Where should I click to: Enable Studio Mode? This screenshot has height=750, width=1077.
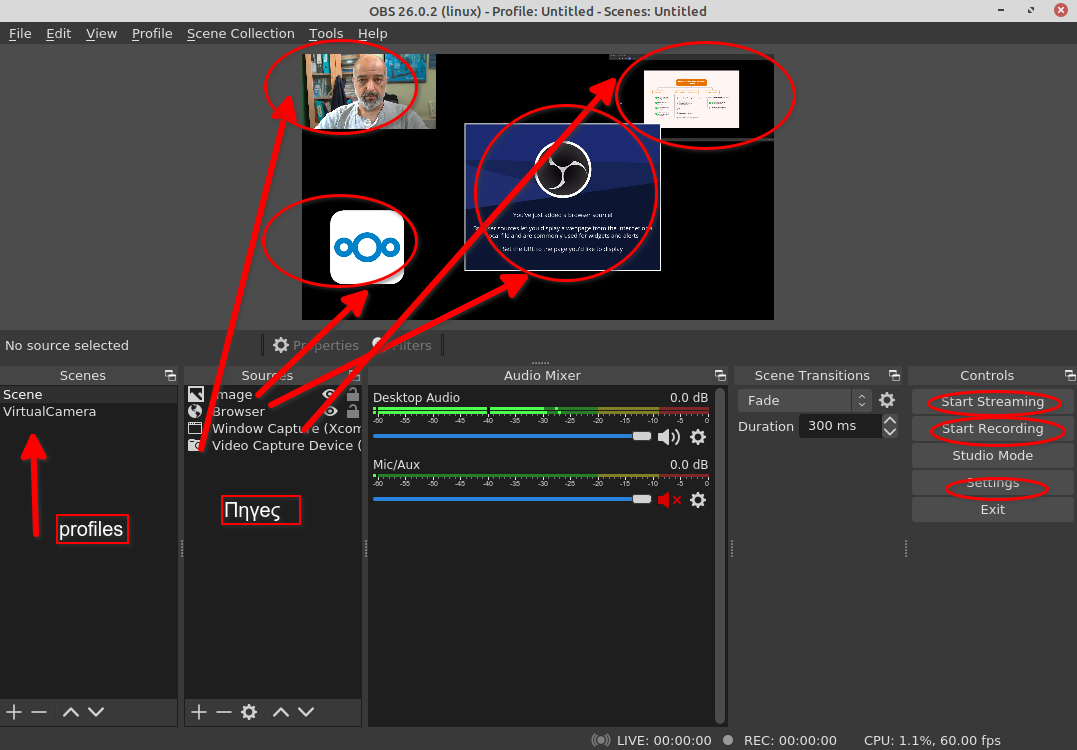993,455
